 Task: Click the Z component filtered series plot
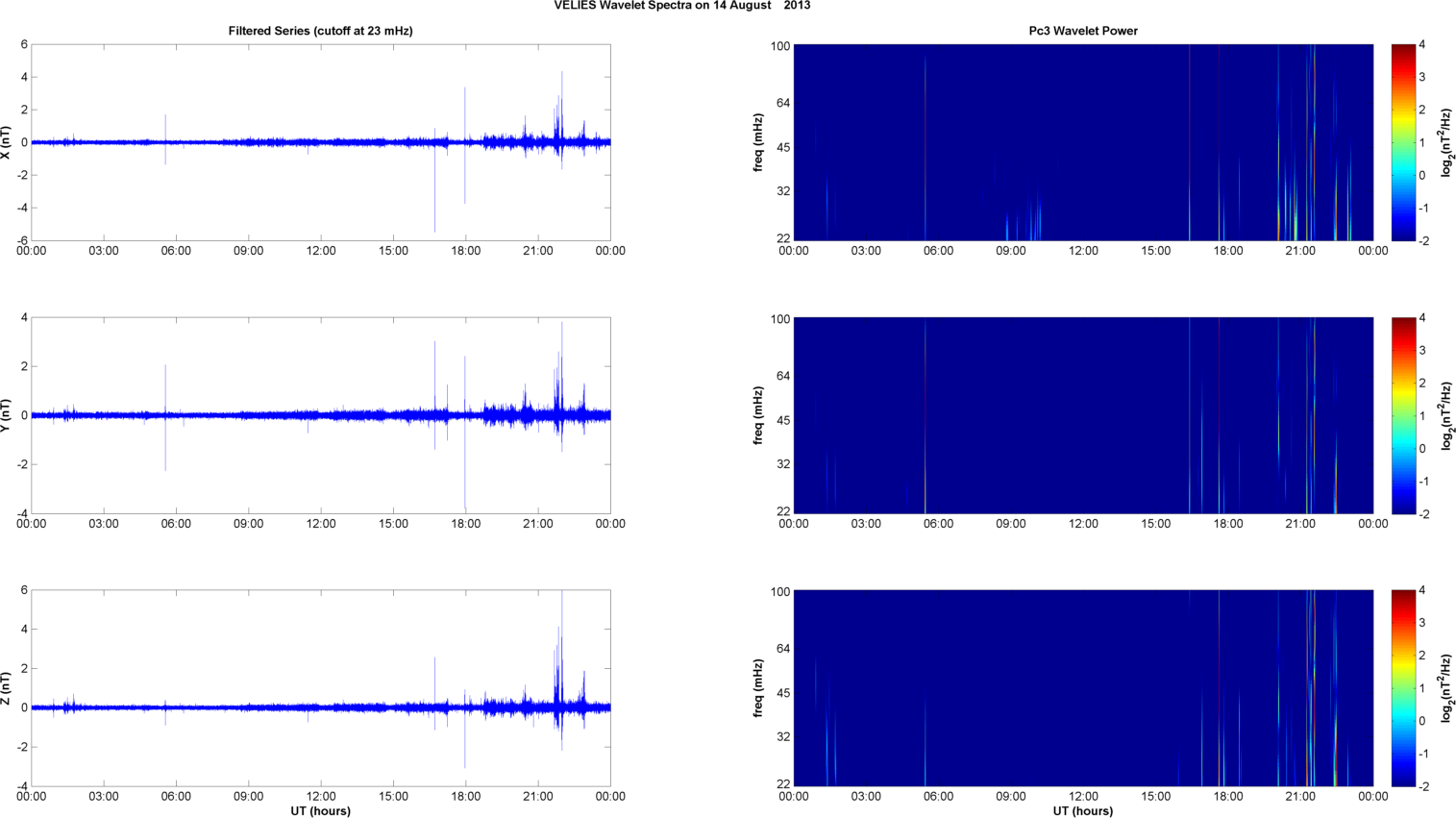pos(321,688)
